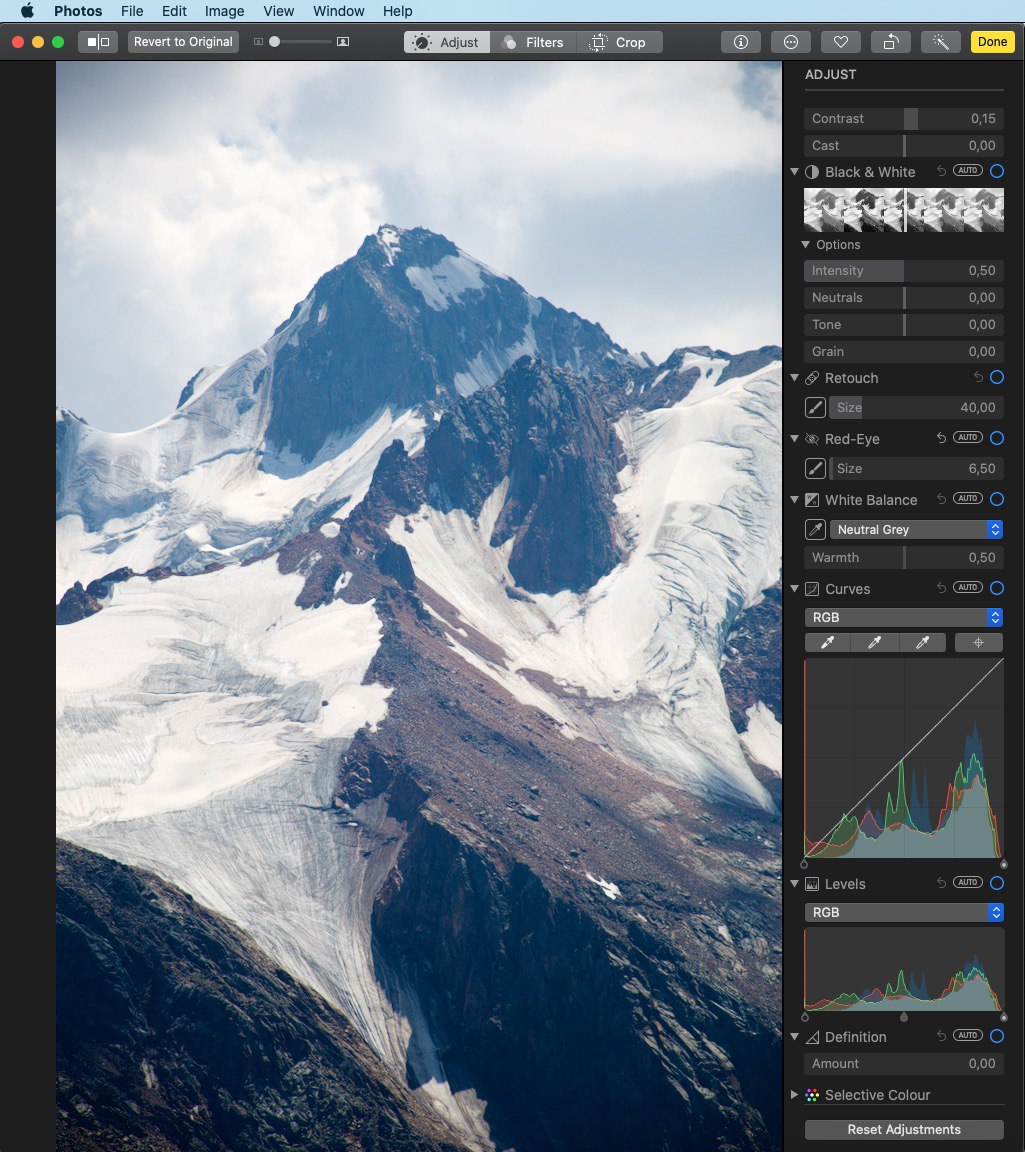
Task: Click AUTO for Curves
Action: click(968, 587)
